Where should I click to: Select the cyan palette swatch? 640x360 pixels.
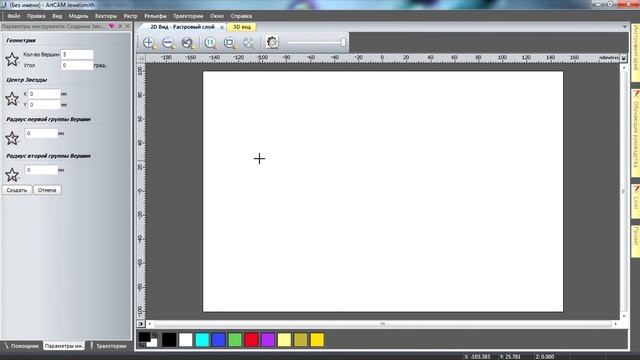pos(202,340)
